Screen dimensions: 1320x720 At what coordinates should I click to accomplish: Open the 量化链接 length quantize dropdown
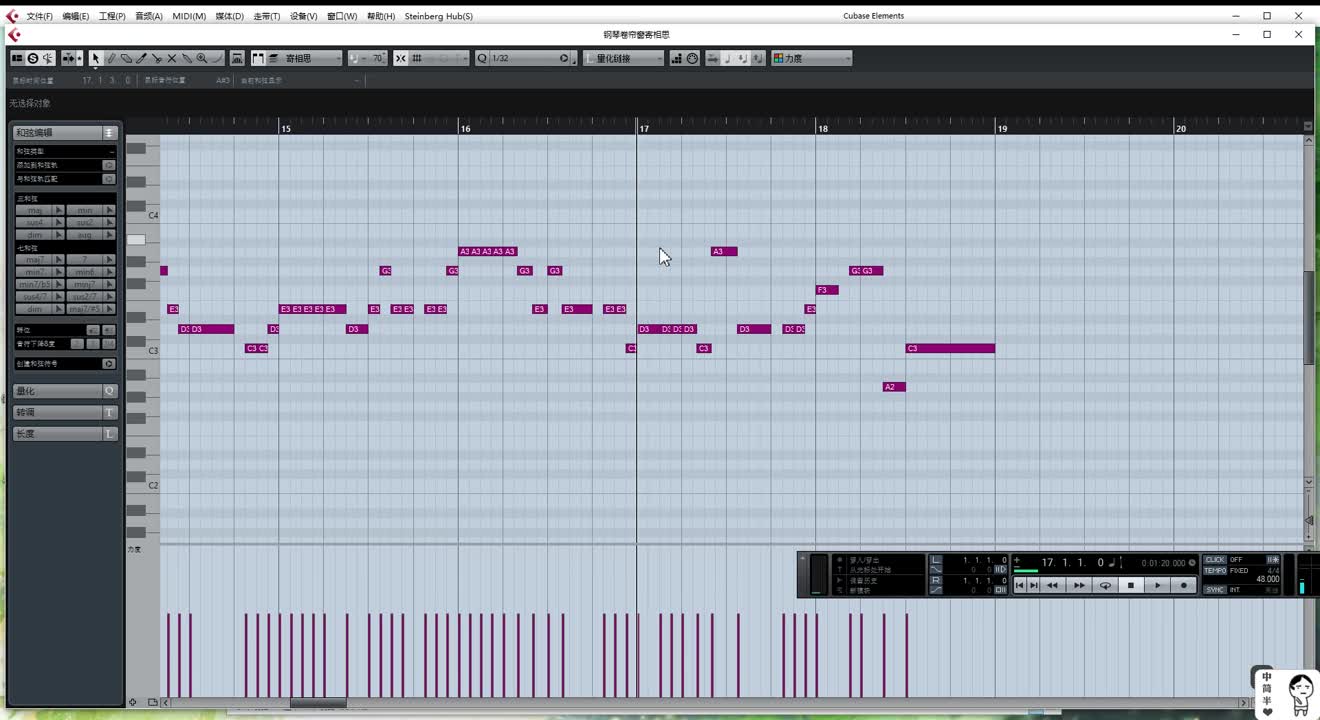[x=624, y=58]
